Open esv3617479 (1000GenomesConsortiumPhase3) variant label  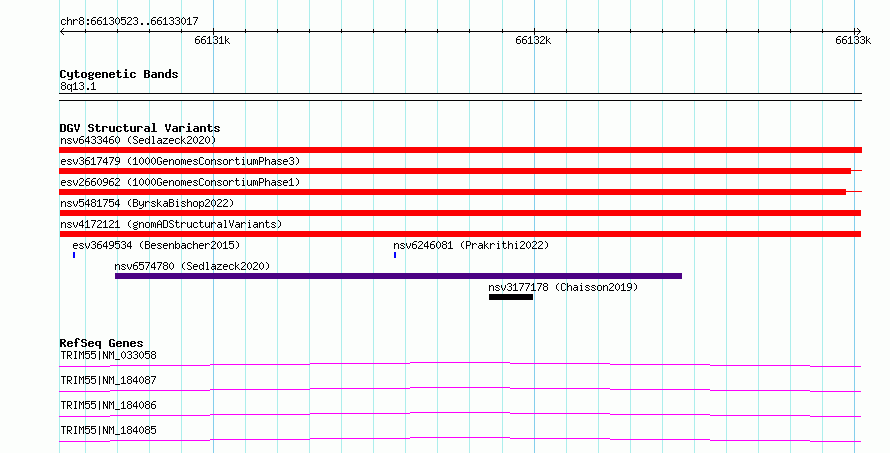click(x=180, y=161)
